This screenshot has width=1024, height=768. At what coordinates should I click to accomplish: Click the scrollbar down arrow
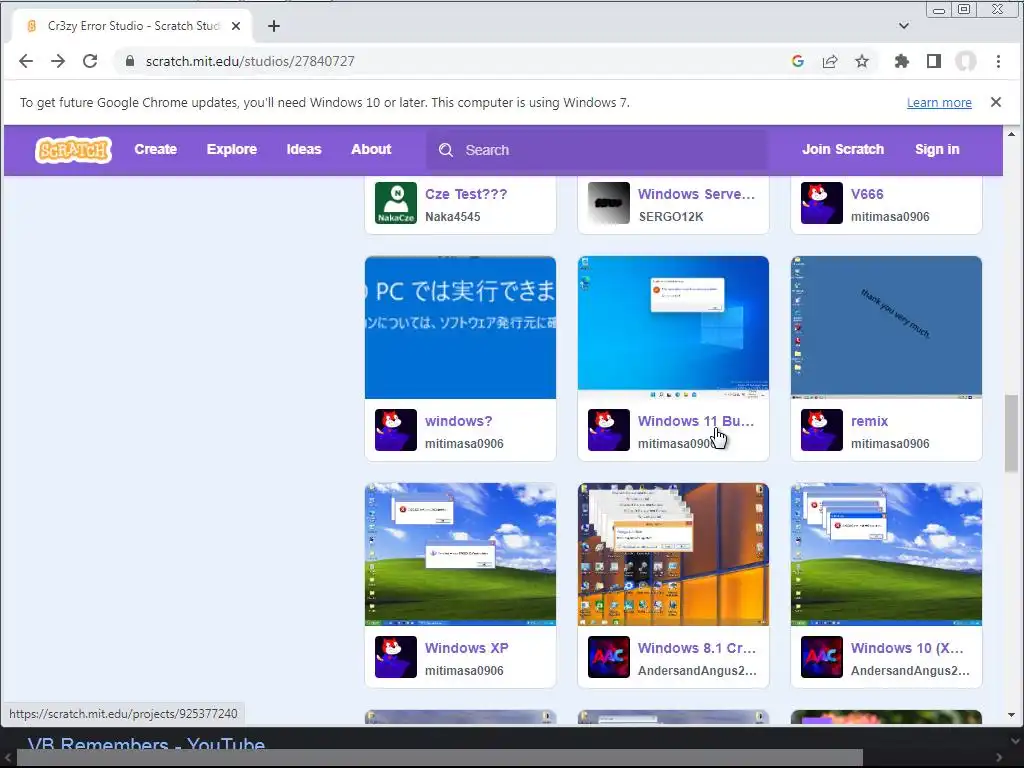[x=1012, y=715]
